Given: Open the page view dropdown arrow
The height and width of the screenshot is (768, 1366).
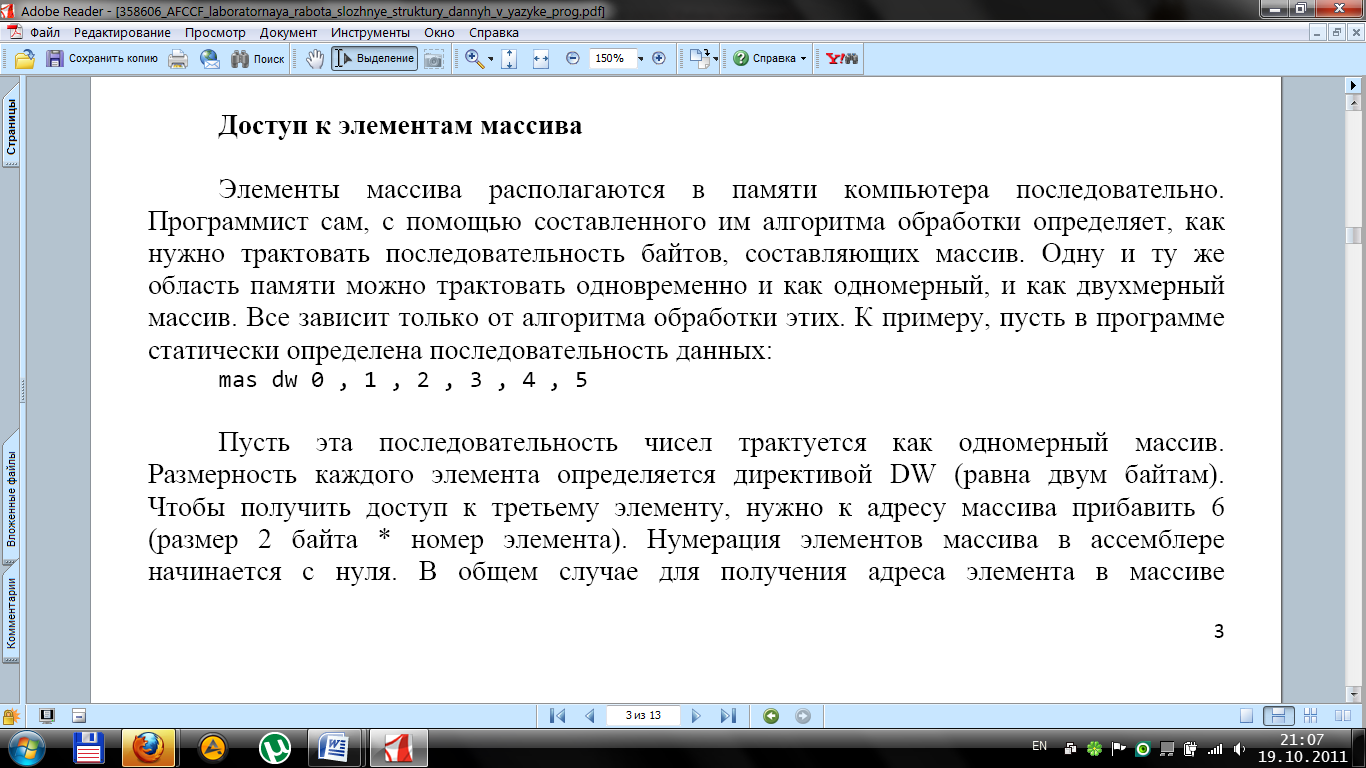Looking at the screenshot, I should point(716,59).
